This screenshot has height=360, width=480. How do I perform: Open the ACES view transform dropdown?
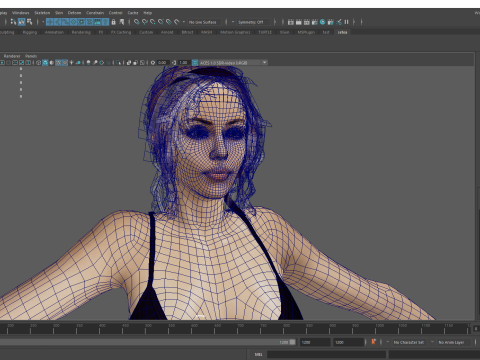[x=233, y=63]
